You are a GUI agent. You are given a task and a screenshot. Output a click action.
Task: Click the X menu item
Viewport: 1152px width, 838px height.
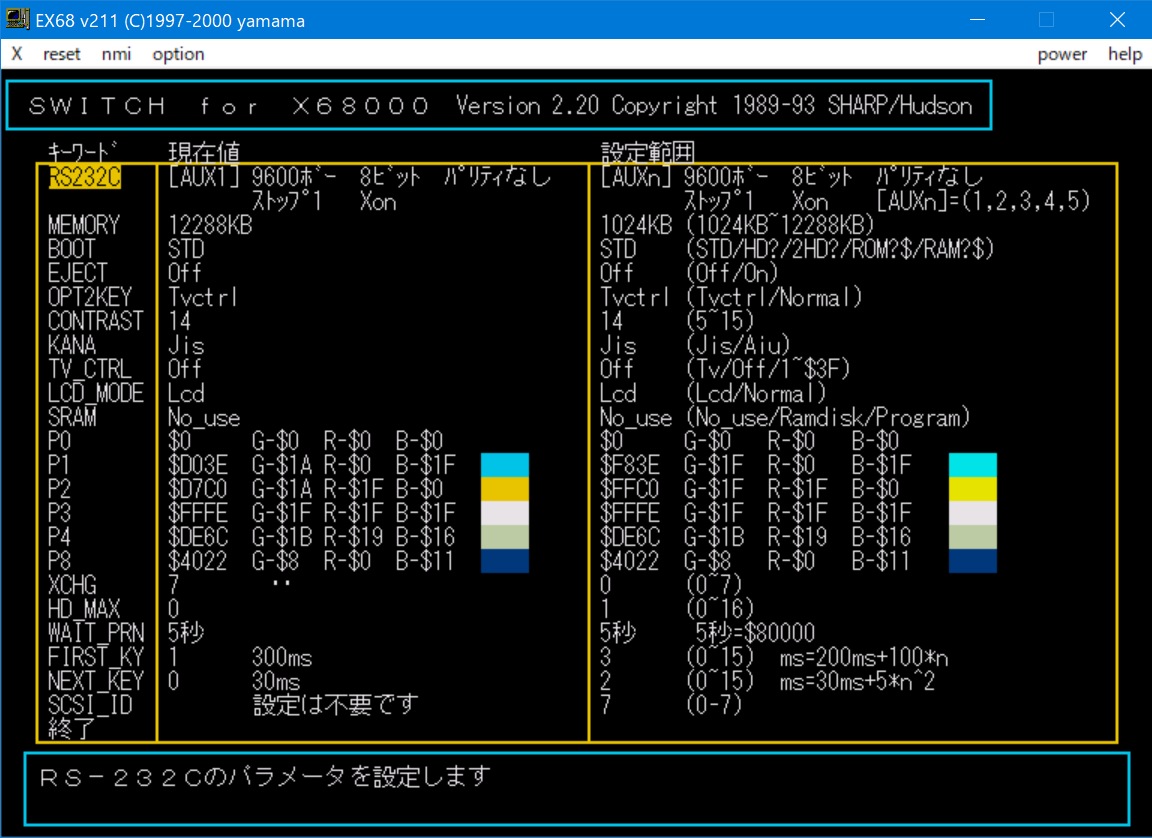tap(17, 54)
